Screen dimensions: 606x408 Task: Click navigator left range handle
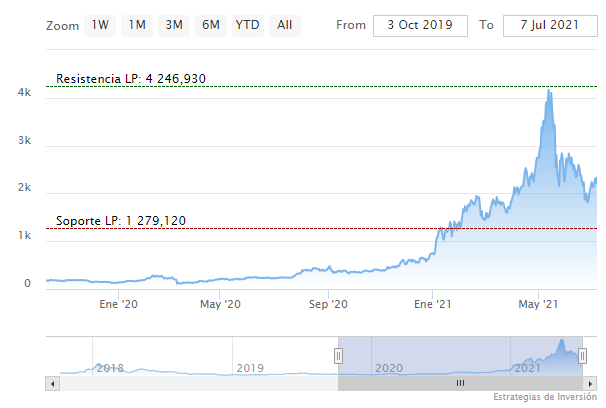(x=338, y=356)
